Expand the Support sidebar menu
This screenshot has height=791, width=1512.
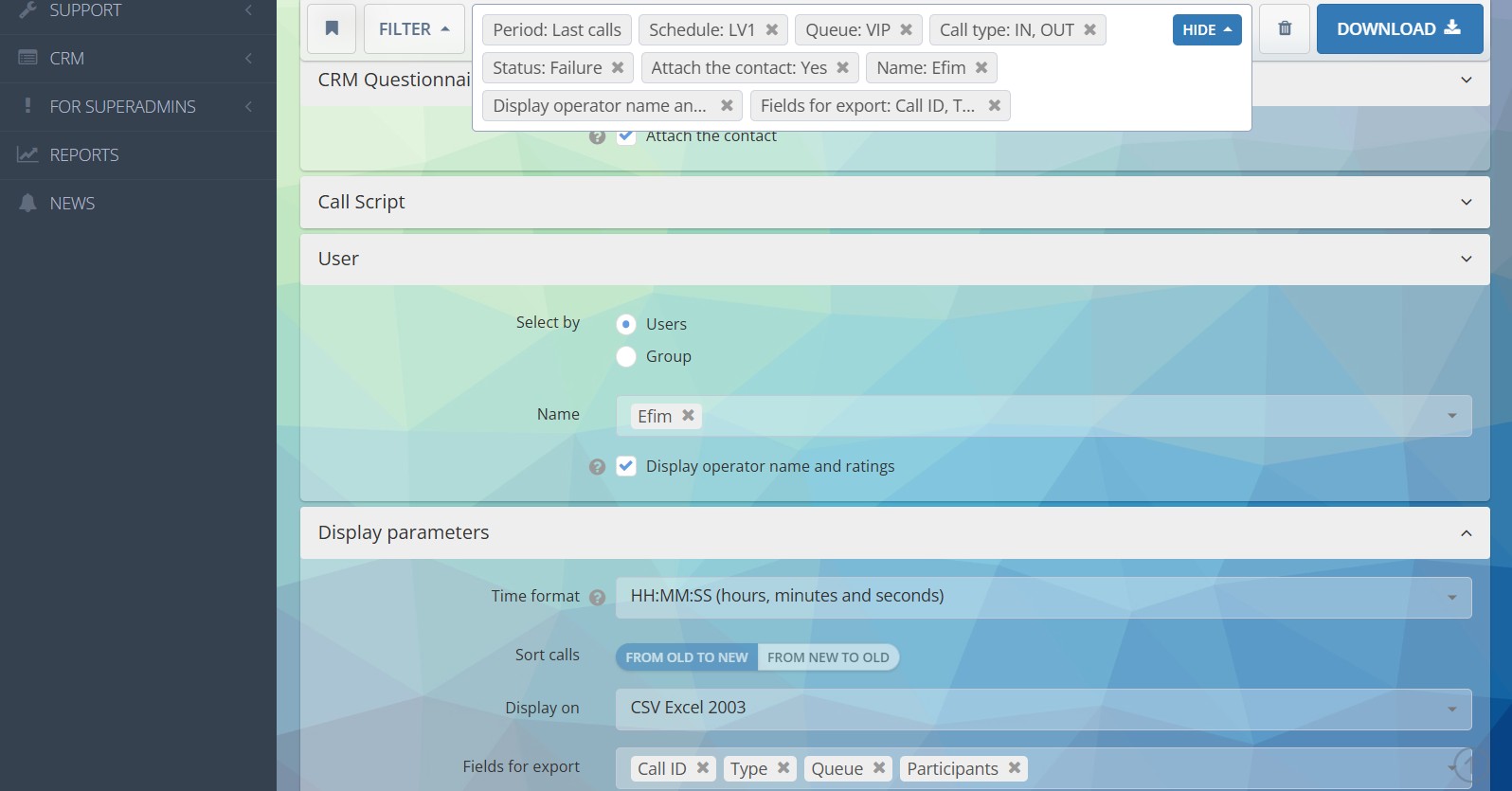click(x=138, y=11)
